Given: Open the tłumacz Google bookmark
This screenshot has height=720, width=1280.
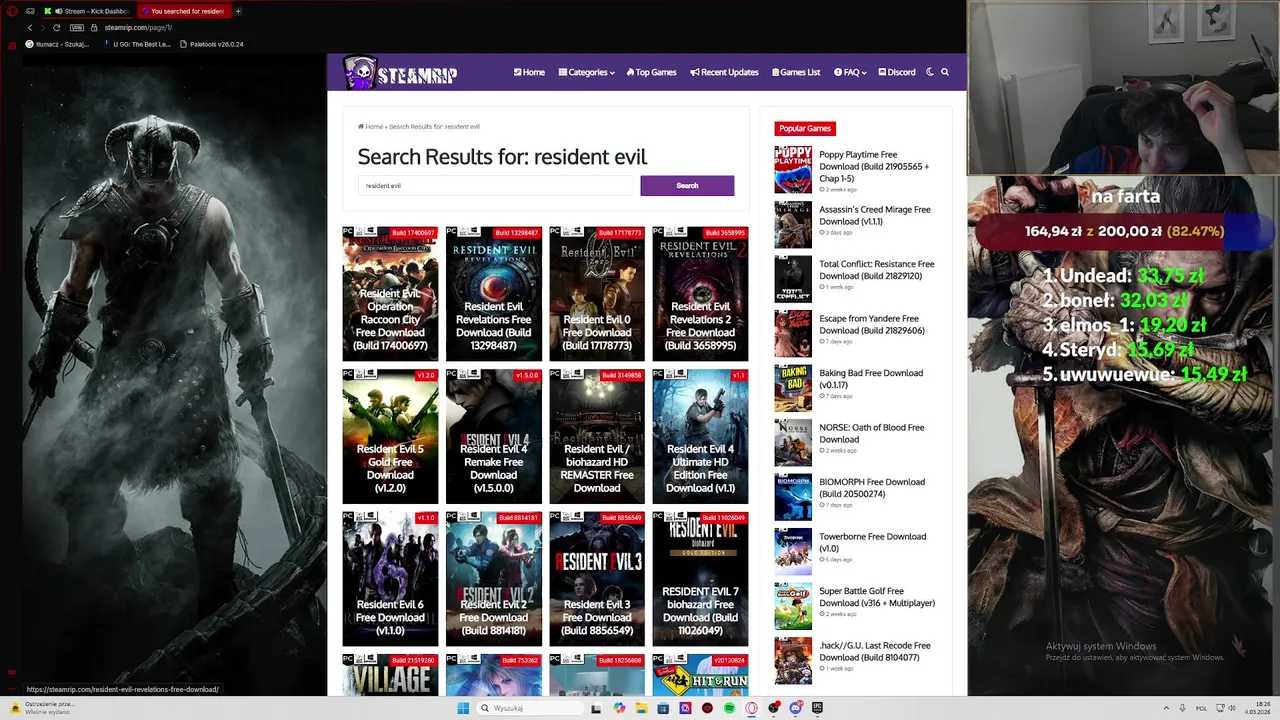Looking at the screenshot, I should (57, 44).
